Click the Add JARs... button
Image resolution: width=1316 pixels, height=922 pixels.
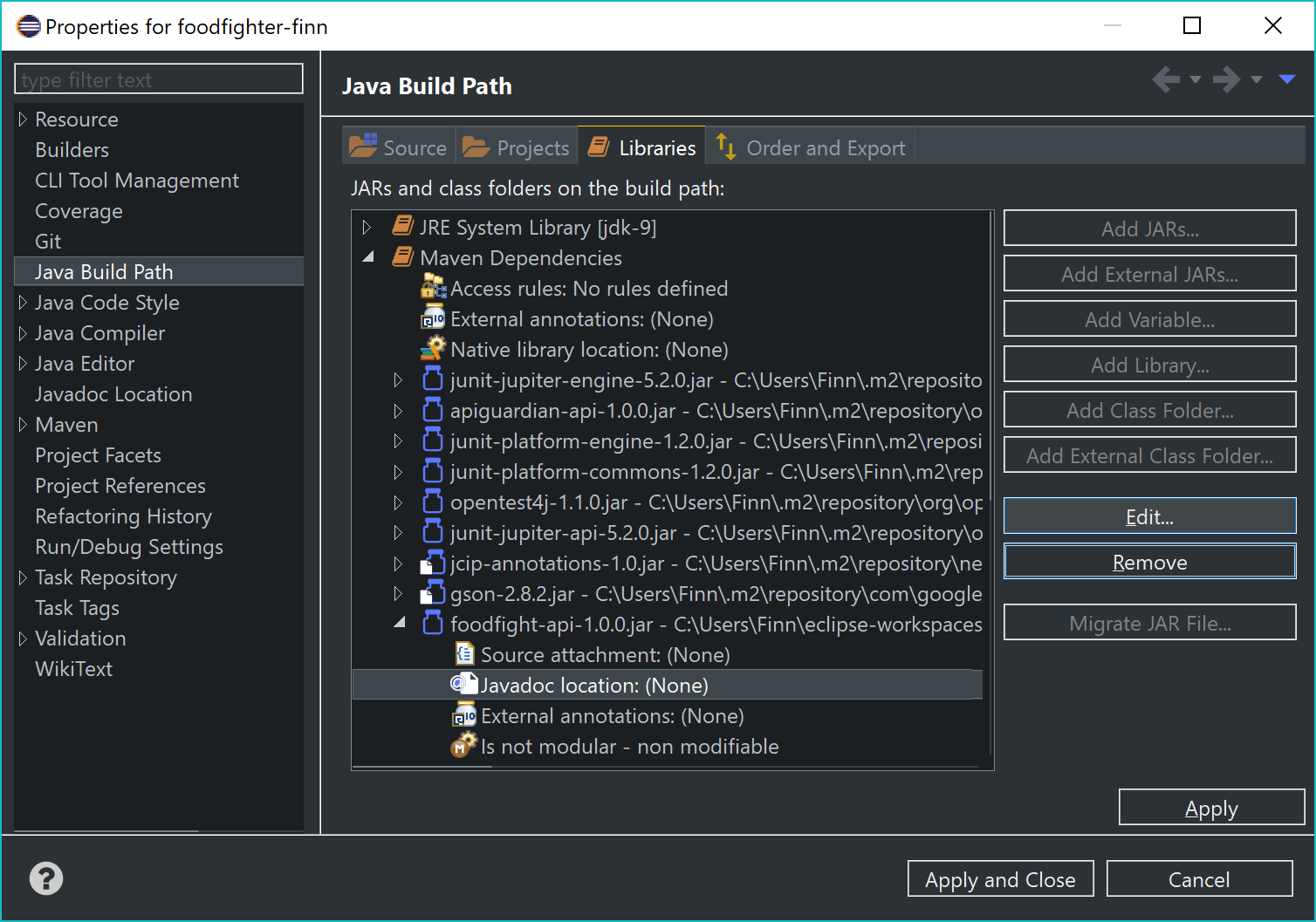pyautogui.click(x=1150, y=229)
